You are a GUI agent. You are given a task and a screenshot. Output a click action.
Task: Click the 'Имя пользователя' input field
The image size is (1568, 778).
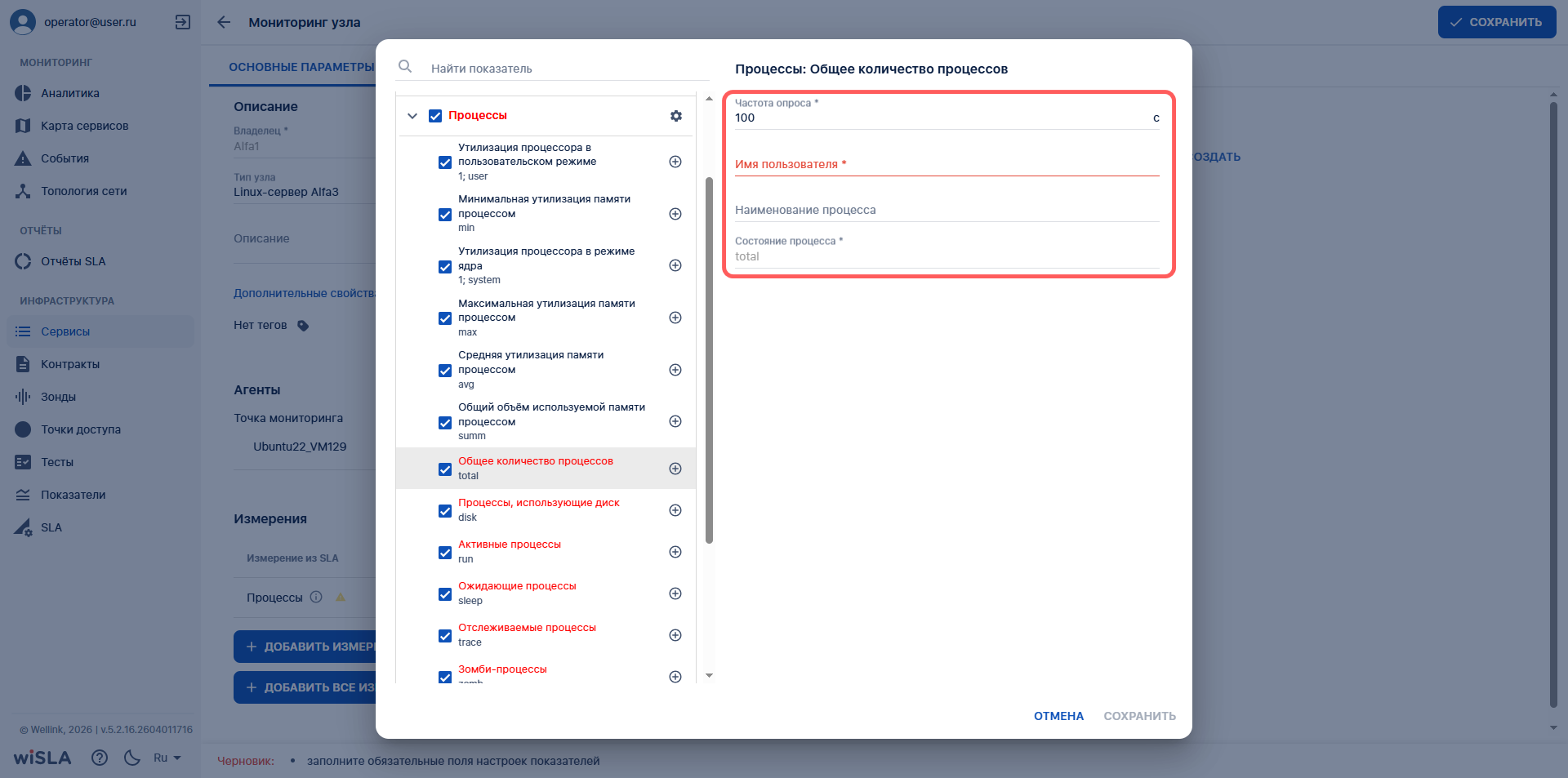[x=947, y=164]
